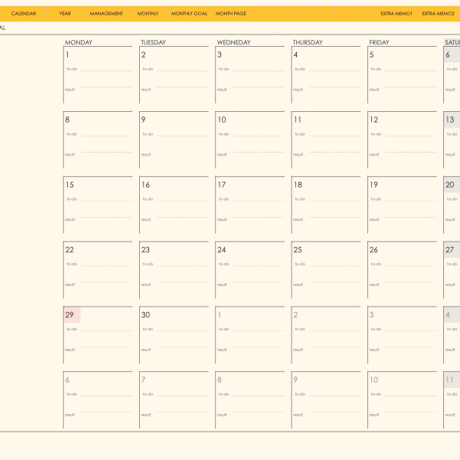Screen dimensions: 460x460
Task: Open the EXTRA MEMO2 tab
Action: (x=438, y=14)
